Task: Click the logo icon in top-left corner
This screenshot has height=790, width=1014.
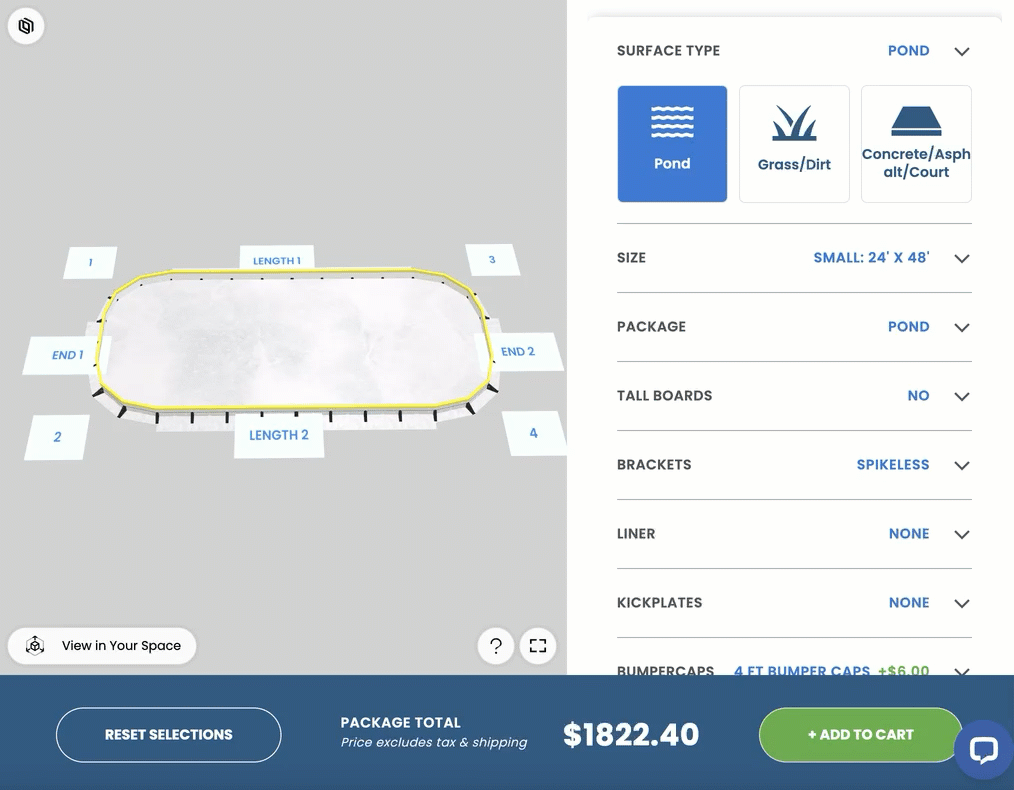Action: click(x=26, y=27)
